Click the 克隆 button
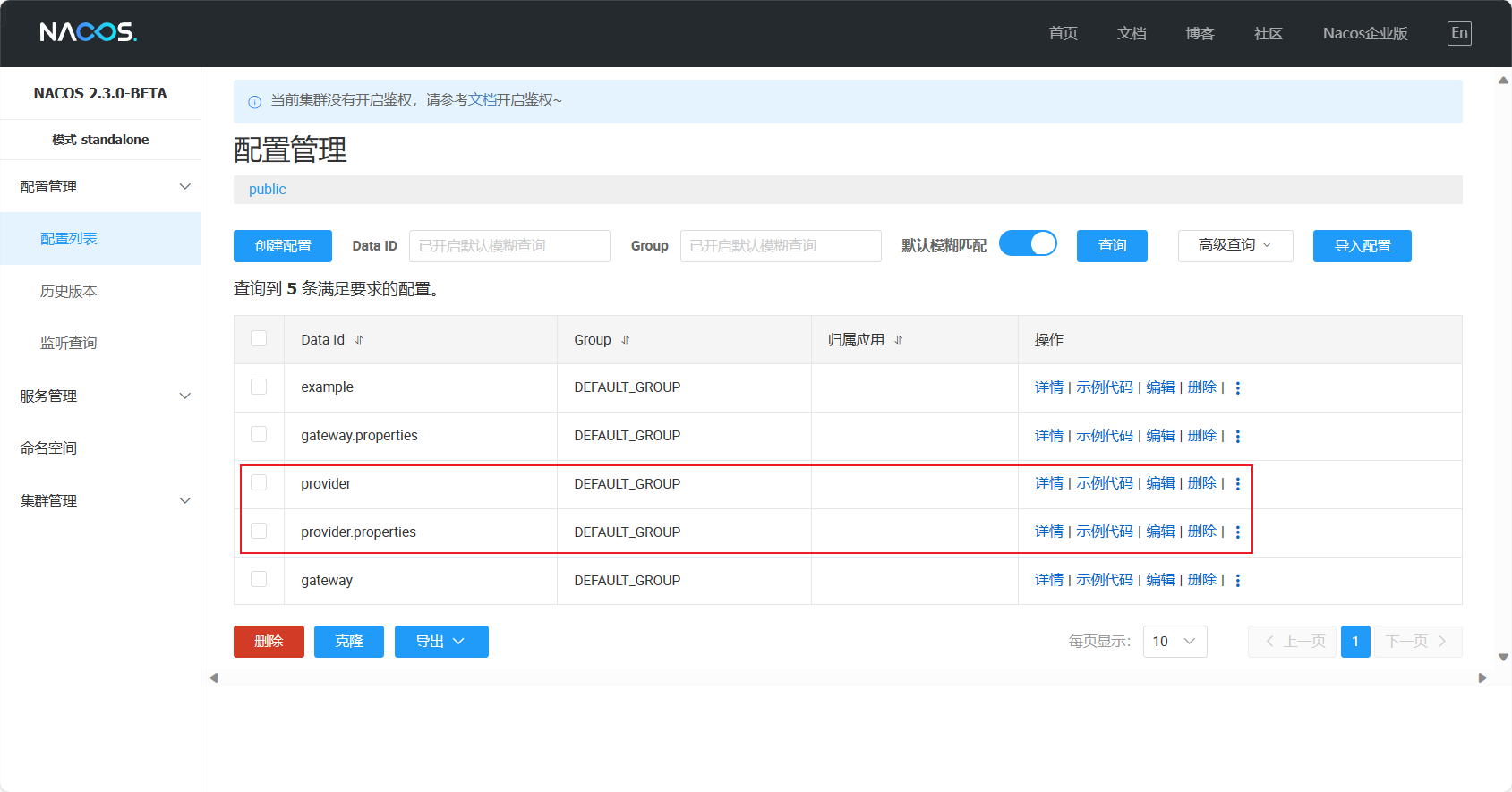 [x=349, y=642]
